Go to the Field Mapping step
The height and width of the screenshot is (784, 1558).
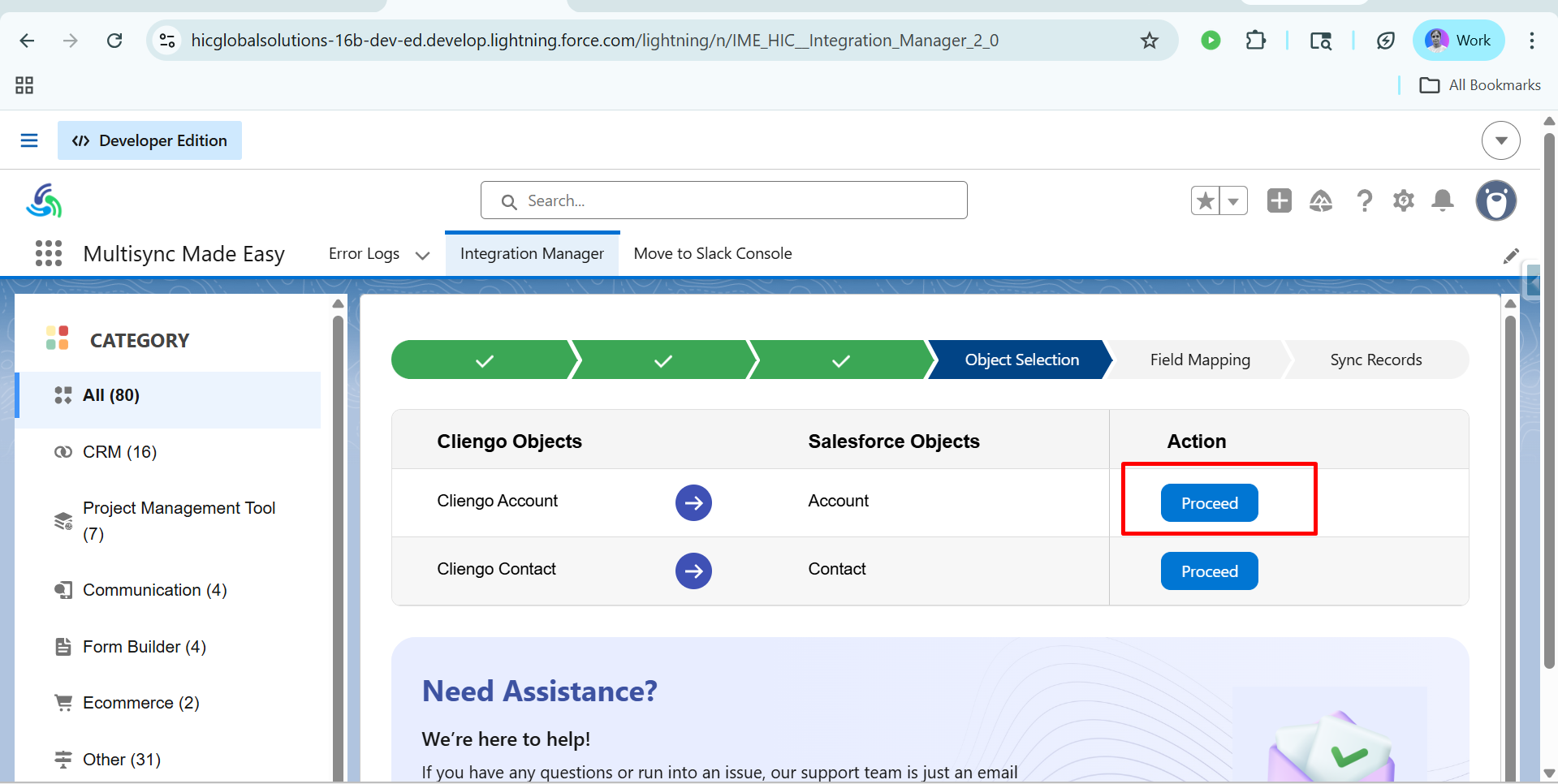pyautogui.click(x=1199, y=360)
